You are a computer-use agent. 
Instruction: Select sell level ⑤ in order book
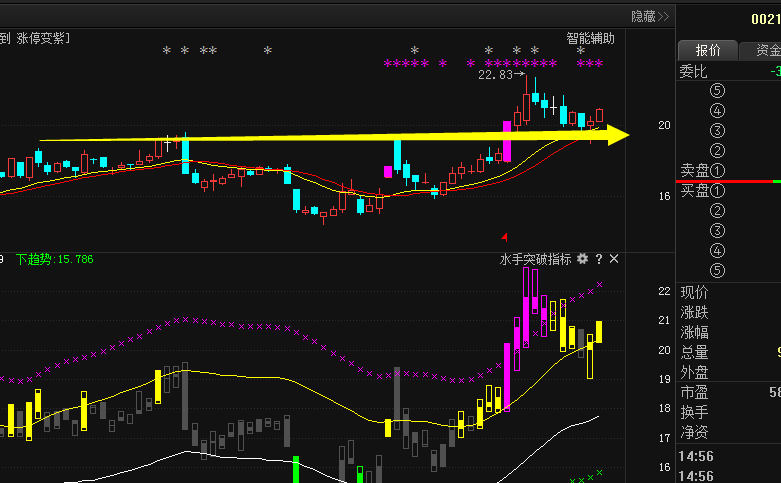click(x=716, y=90)
